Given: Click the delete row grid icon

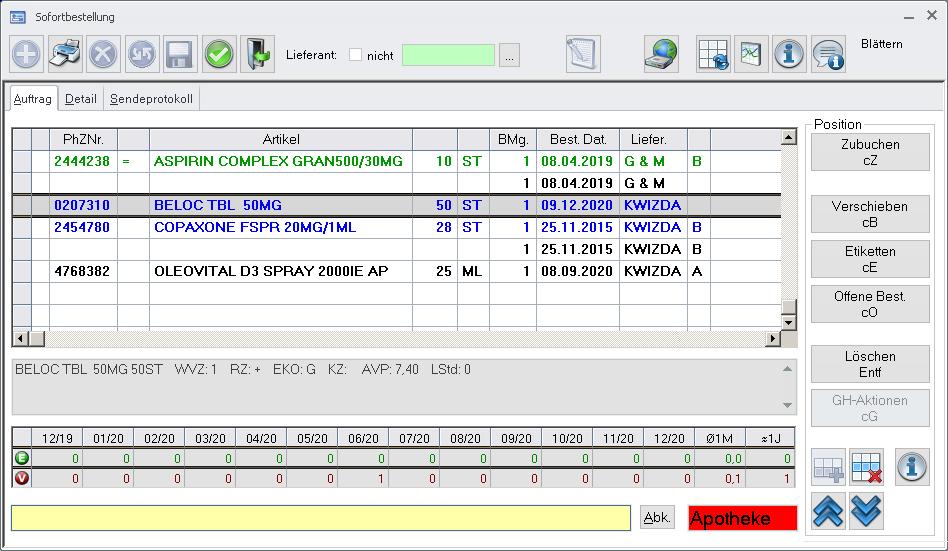Looking at the screenshot, I should [x=866, y=467].
